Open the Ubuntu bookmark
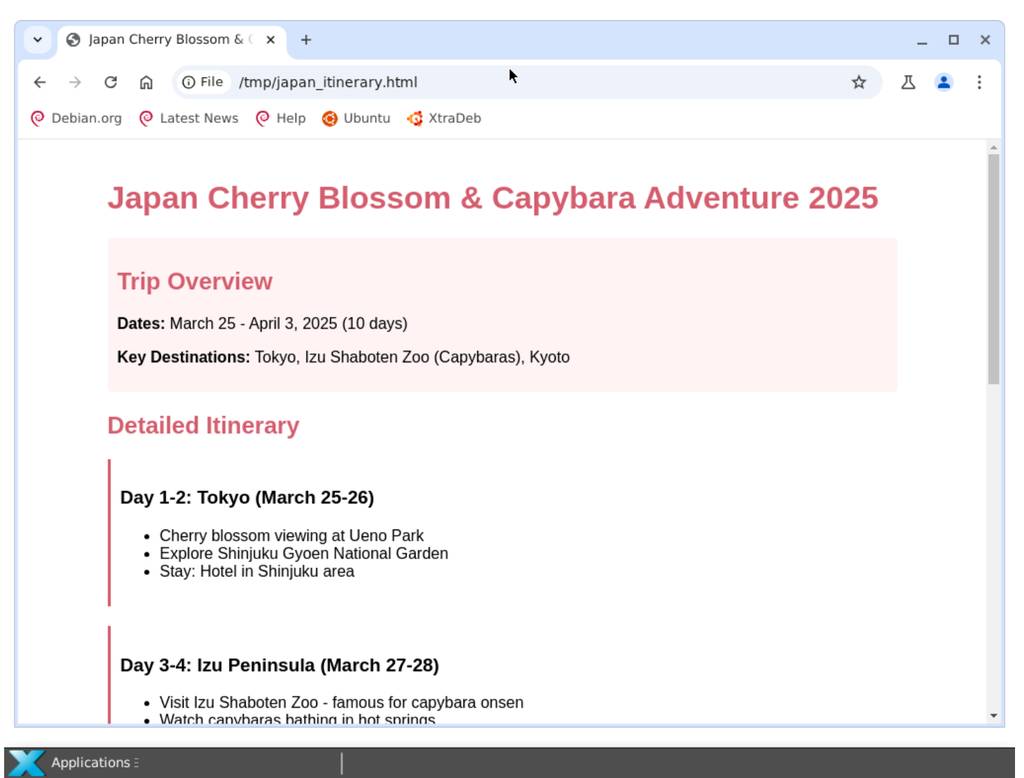 (x=356, y=118)
